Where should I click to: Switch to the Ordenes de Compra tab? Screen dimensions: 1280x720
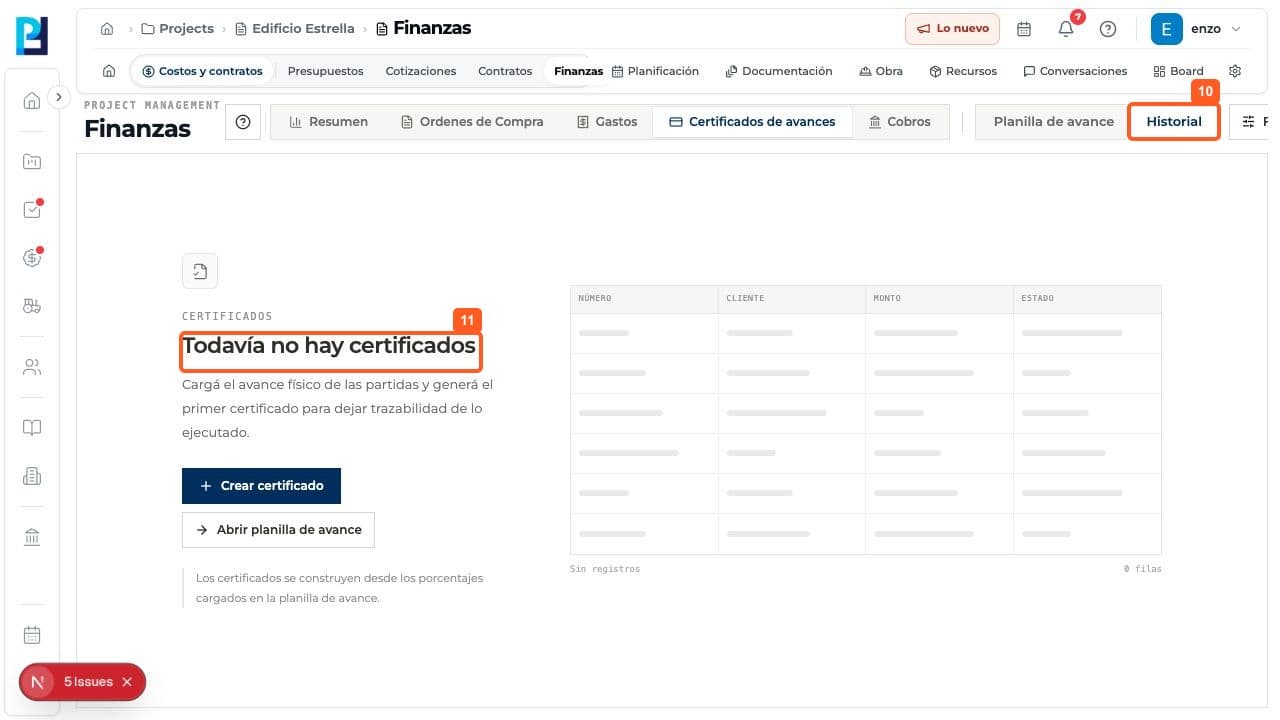(x=472, y=122)
